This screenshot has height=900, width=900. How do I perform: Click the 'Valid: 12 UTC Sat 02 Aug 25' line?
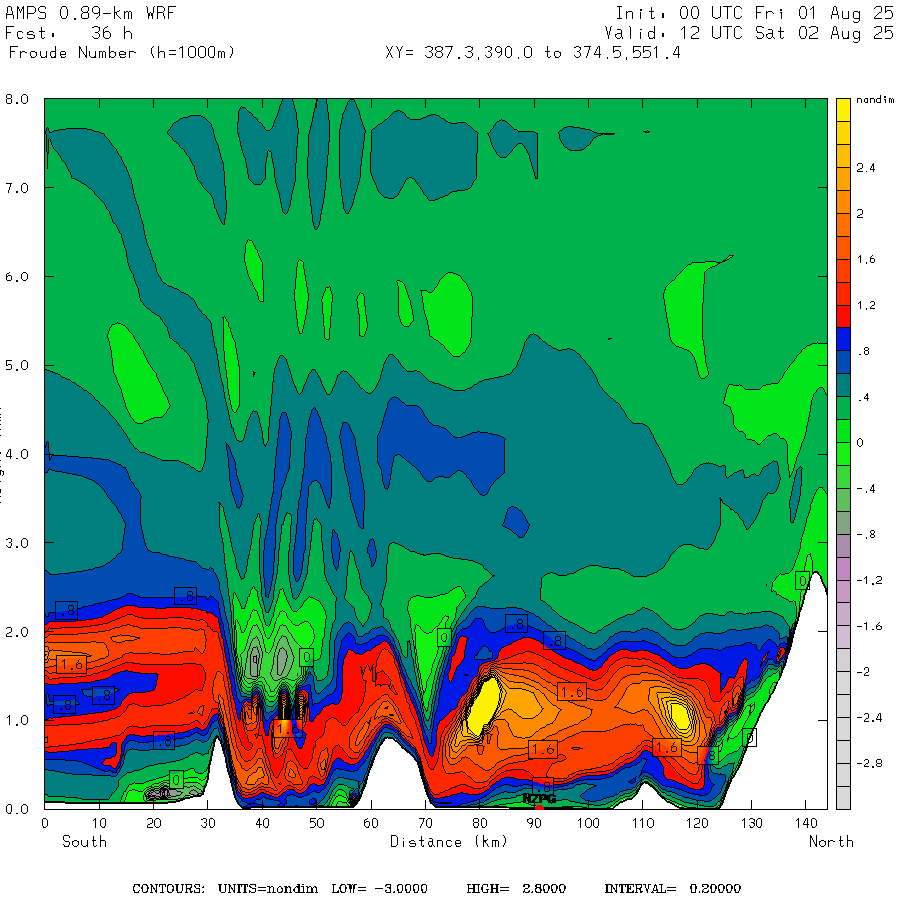point(748,33)
